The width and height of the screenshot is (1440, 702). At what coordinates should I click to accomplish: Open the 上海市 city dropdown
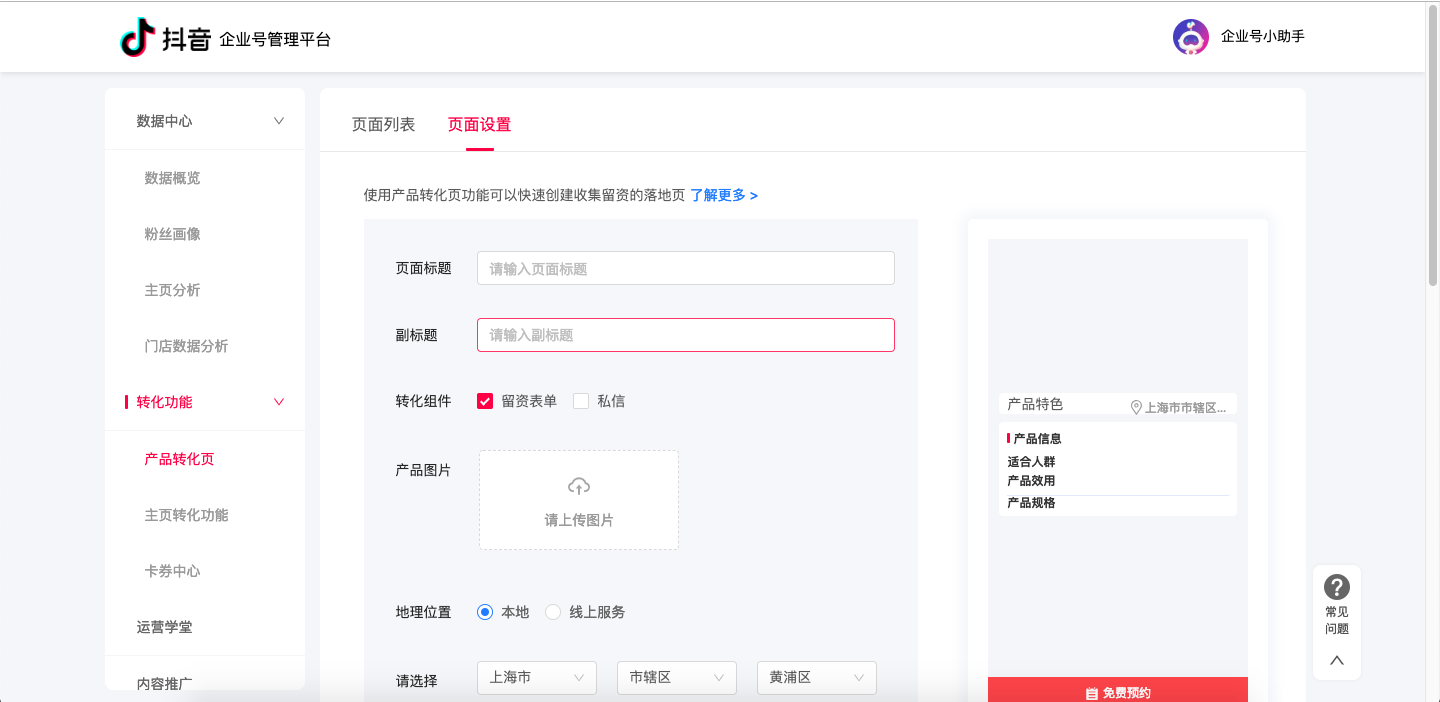(x=536, y=677)
